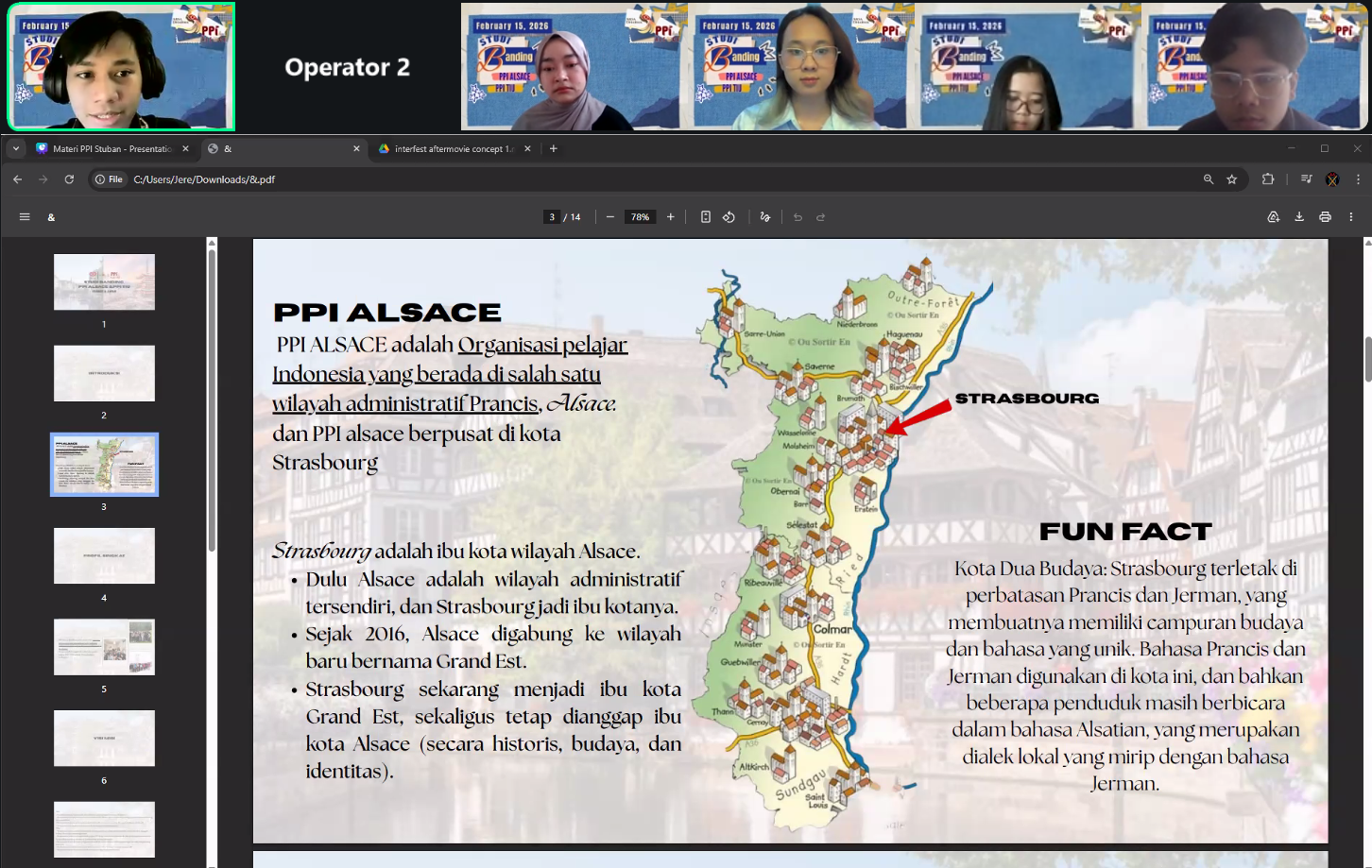Viewport: 1372px width, 868px height.
Task: Reload the current page
Action: [x=69, y=179]
